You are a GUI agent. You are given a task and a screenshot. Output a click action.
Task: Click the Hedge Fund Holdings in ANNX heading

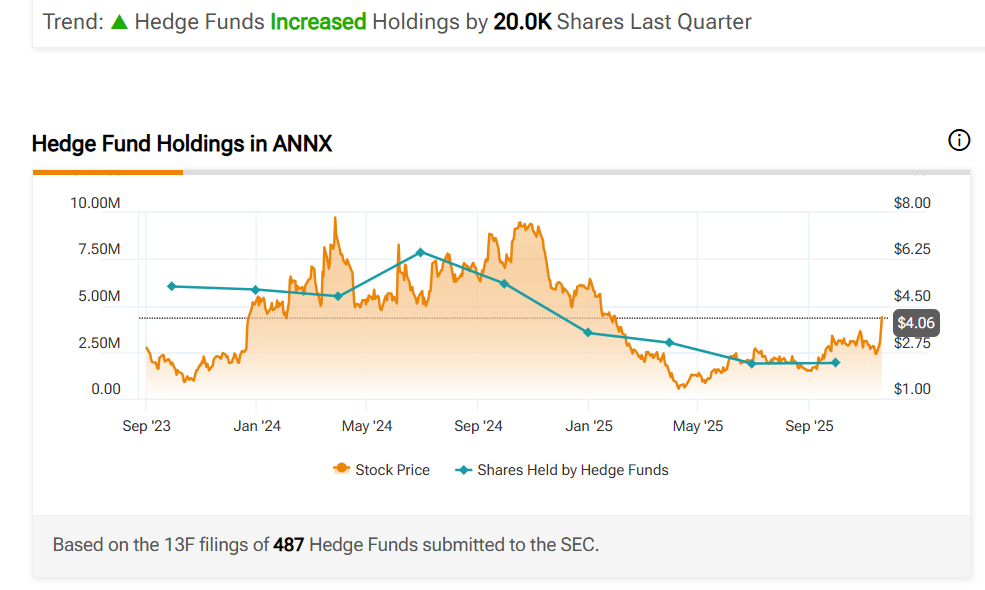tap(182, 144)
